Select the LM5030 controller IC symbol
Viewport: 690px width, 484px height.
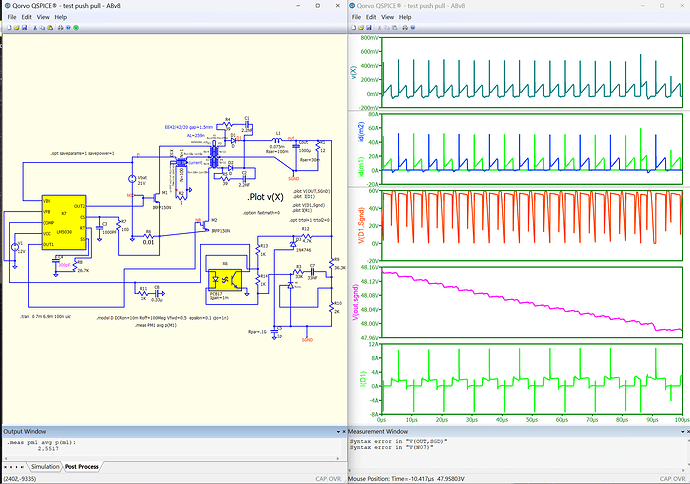pyautogui.click(x=64, y=223)
